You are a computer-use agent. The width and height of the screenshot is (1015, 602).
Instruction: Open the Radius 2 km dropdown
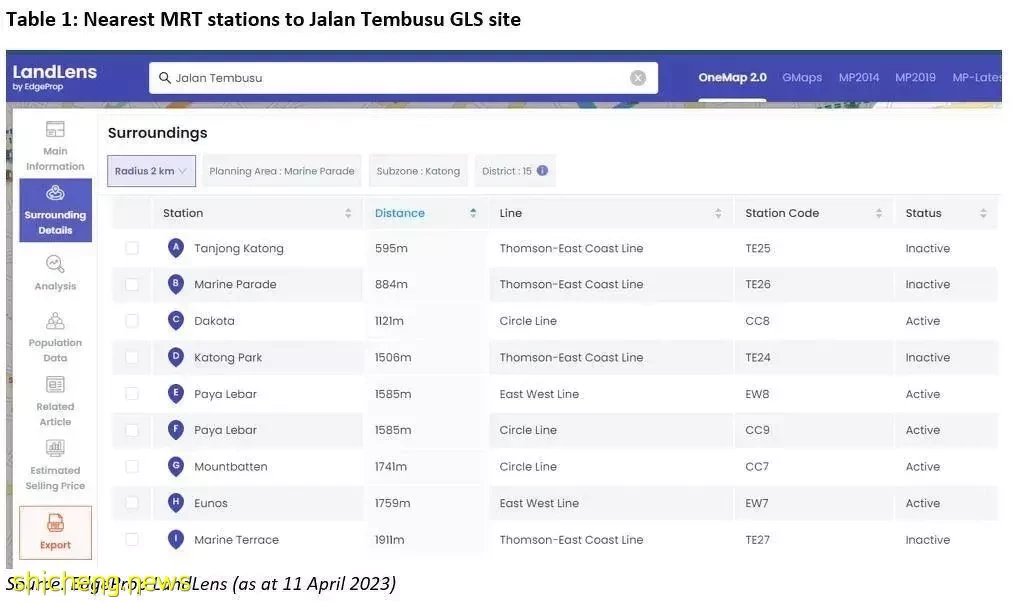[151, 171]
